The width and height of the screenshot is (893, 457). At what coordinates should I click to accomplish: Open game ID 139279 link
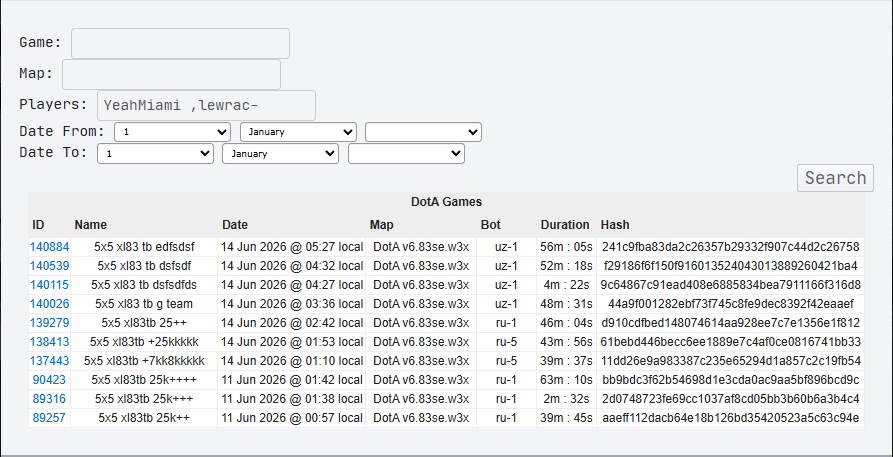(50, 323)
